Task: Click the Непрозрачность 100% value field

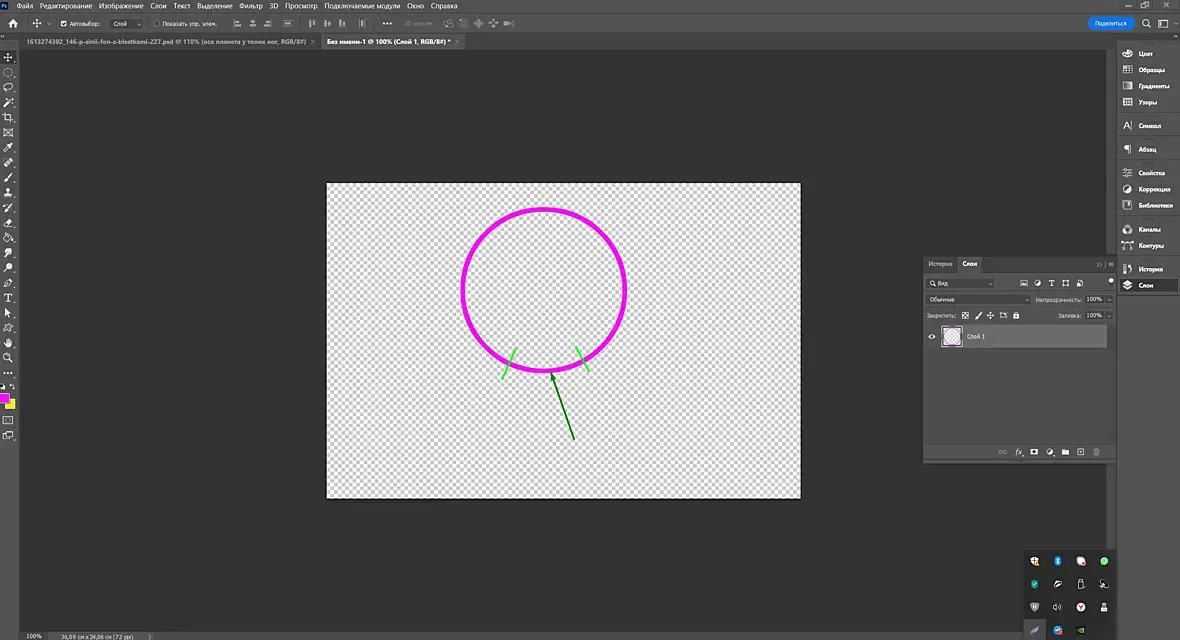Action: [1094, 300]
